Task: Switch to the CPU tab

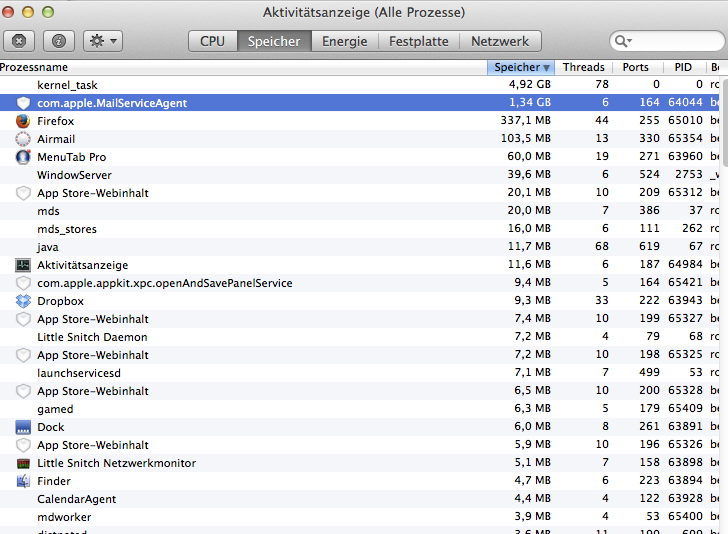Action: click(213, 41)
